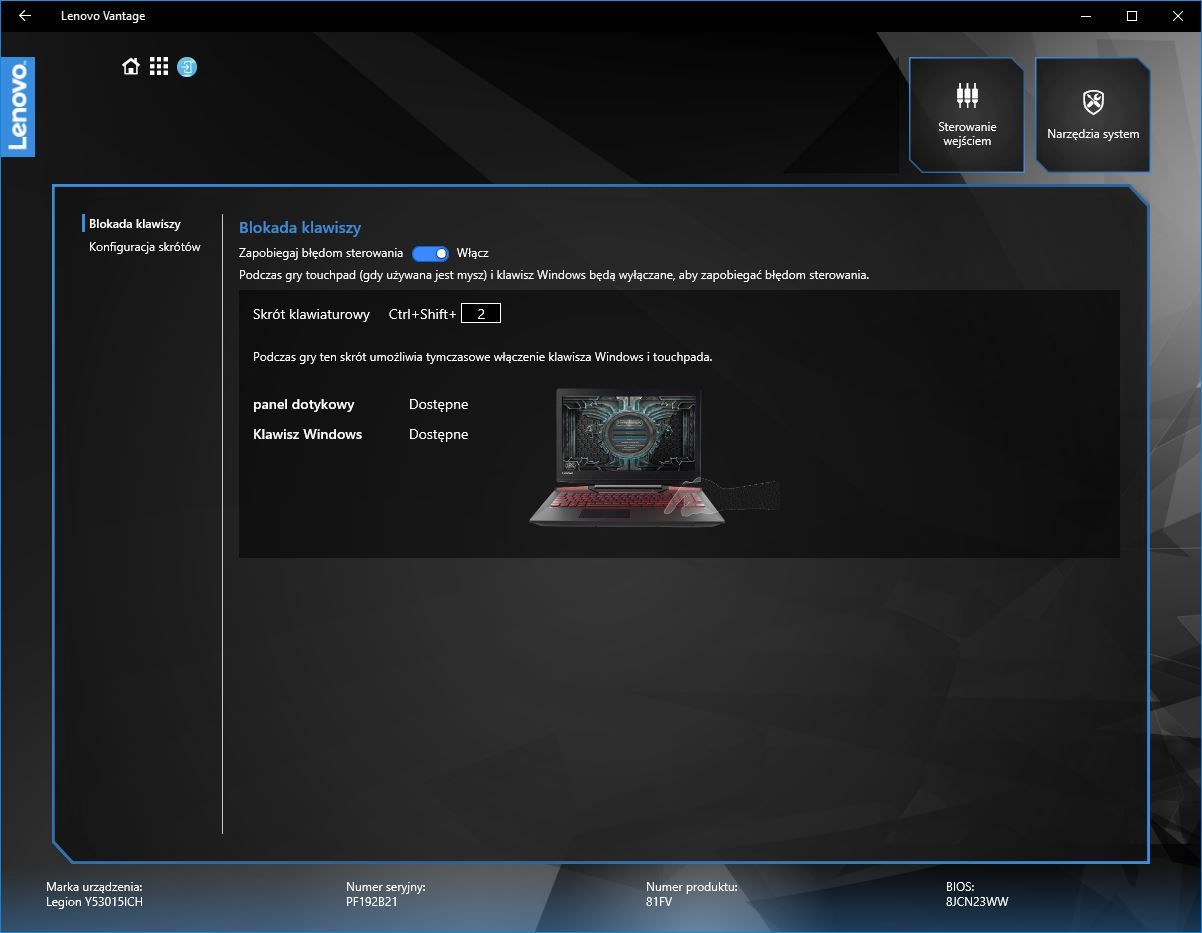Viewport: 1202px width, 933px height.
Task: Click the Lenovo logo in the sidebar
Action: pos(19,105)
